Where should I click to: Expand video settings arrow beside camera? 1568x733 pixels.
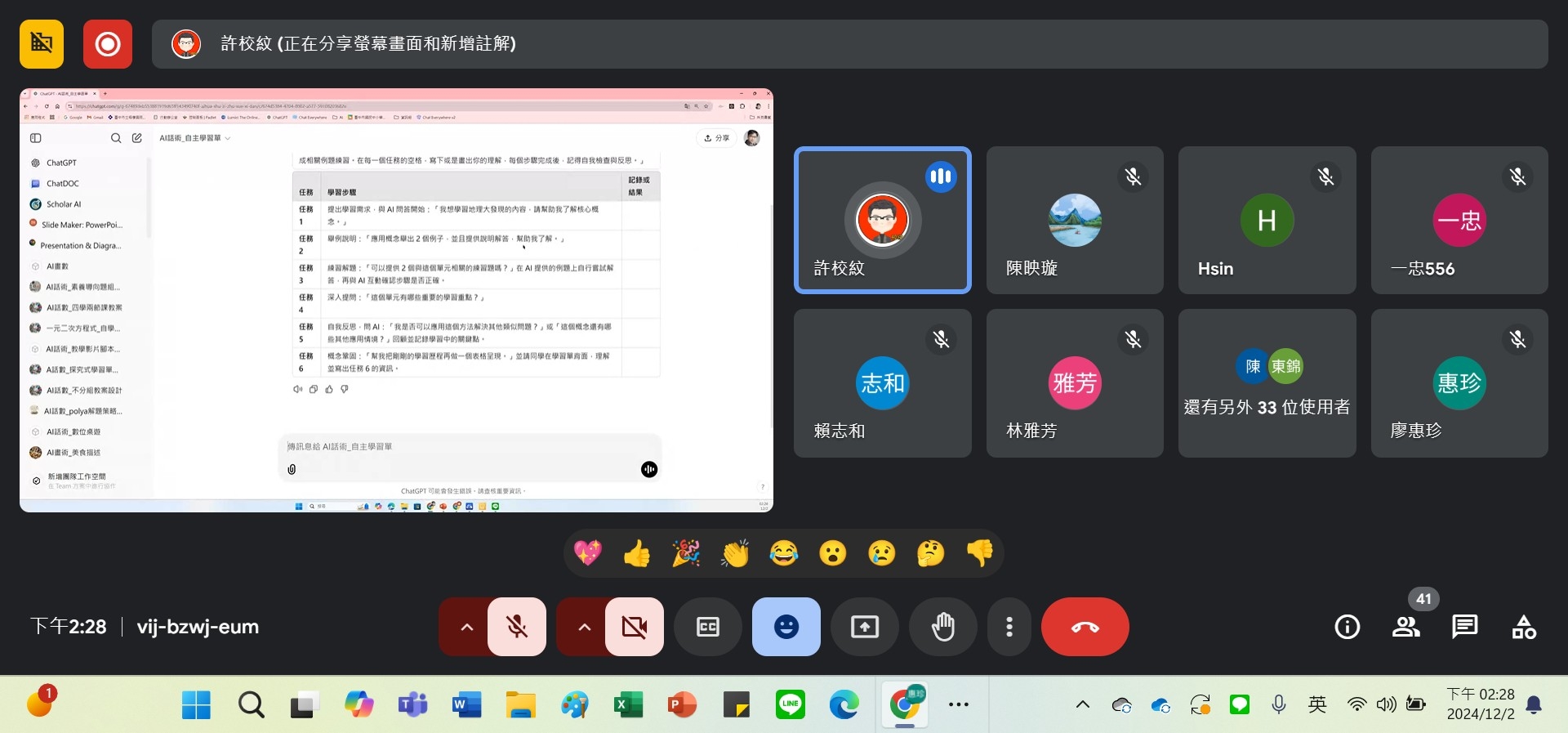pos(584,627)
